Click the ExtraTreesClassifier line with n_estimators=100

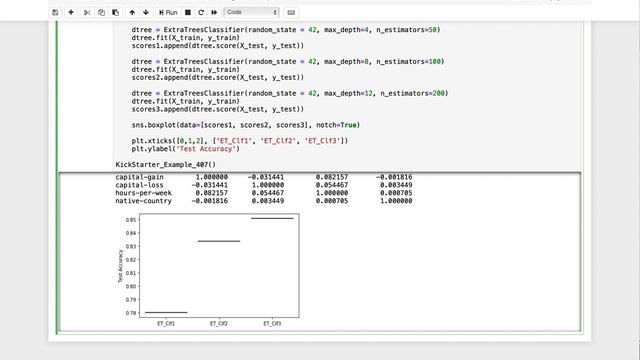point(288,62)
